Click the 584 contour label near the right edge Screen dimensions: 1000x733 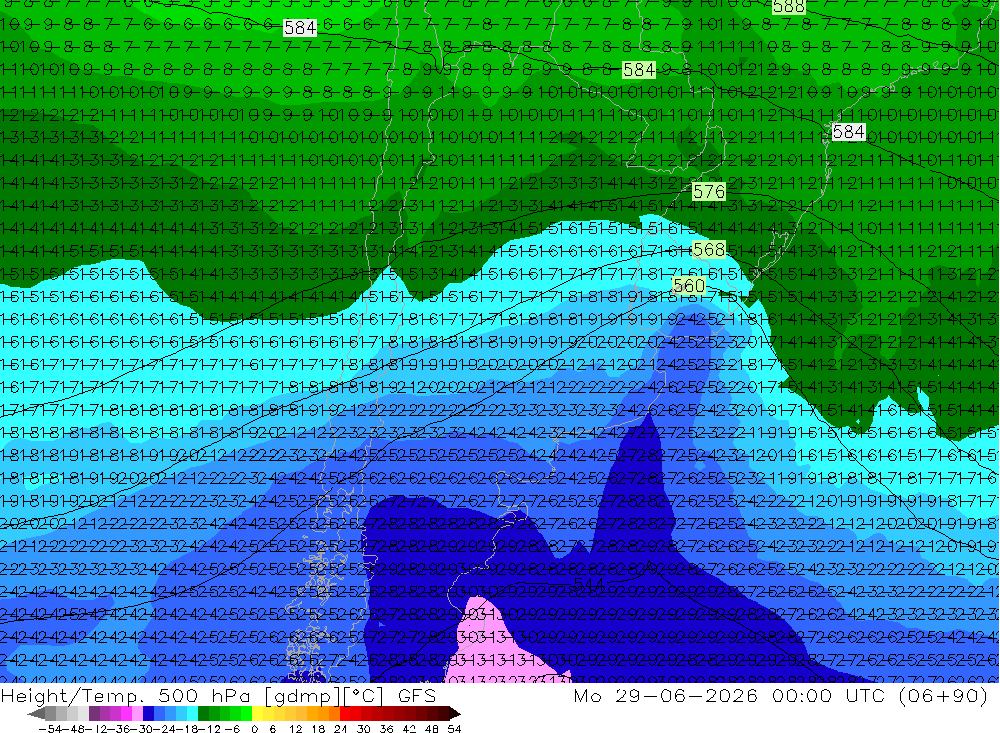pos(849,132)
